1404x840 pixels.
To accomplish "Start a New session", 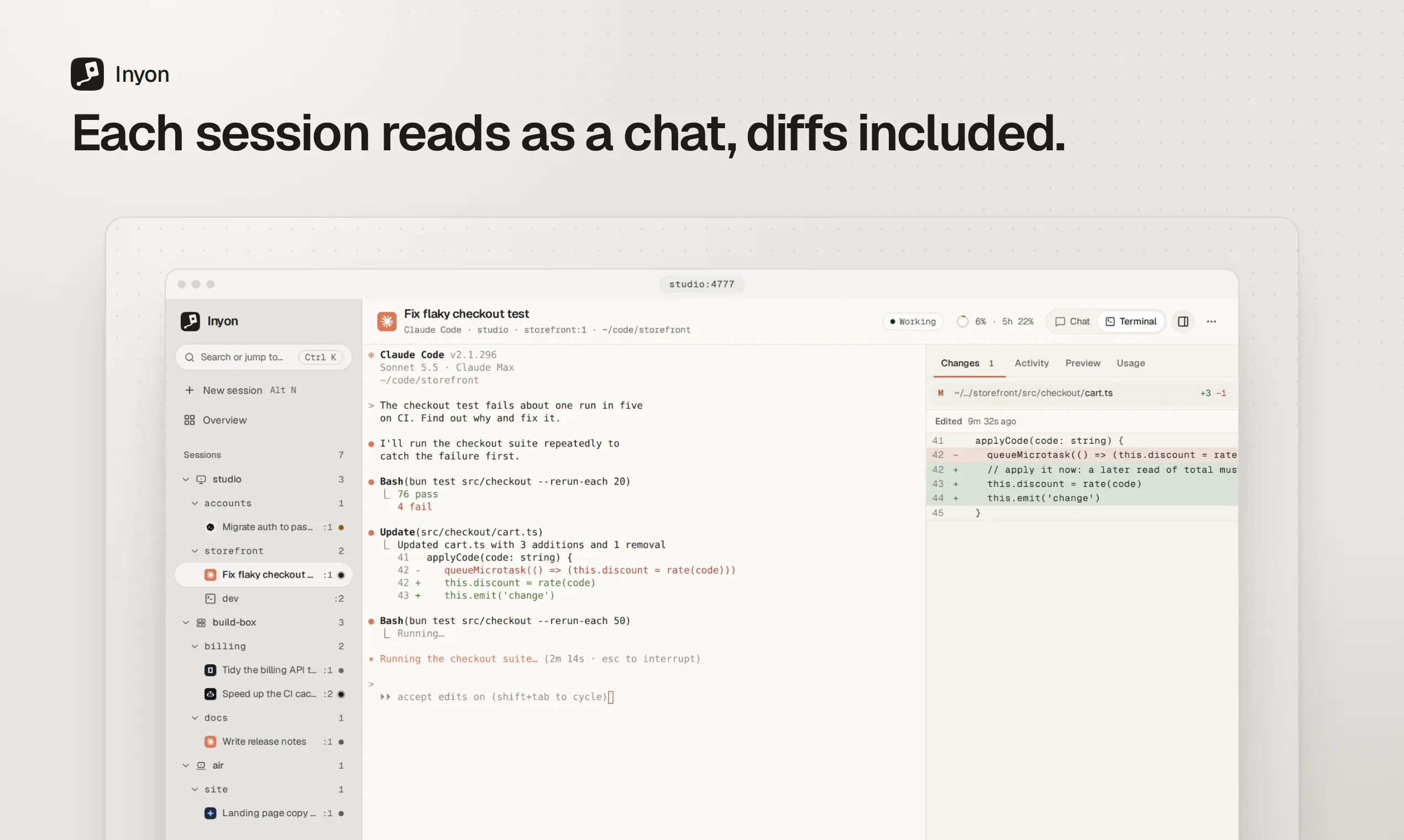I will click(263, 390).
